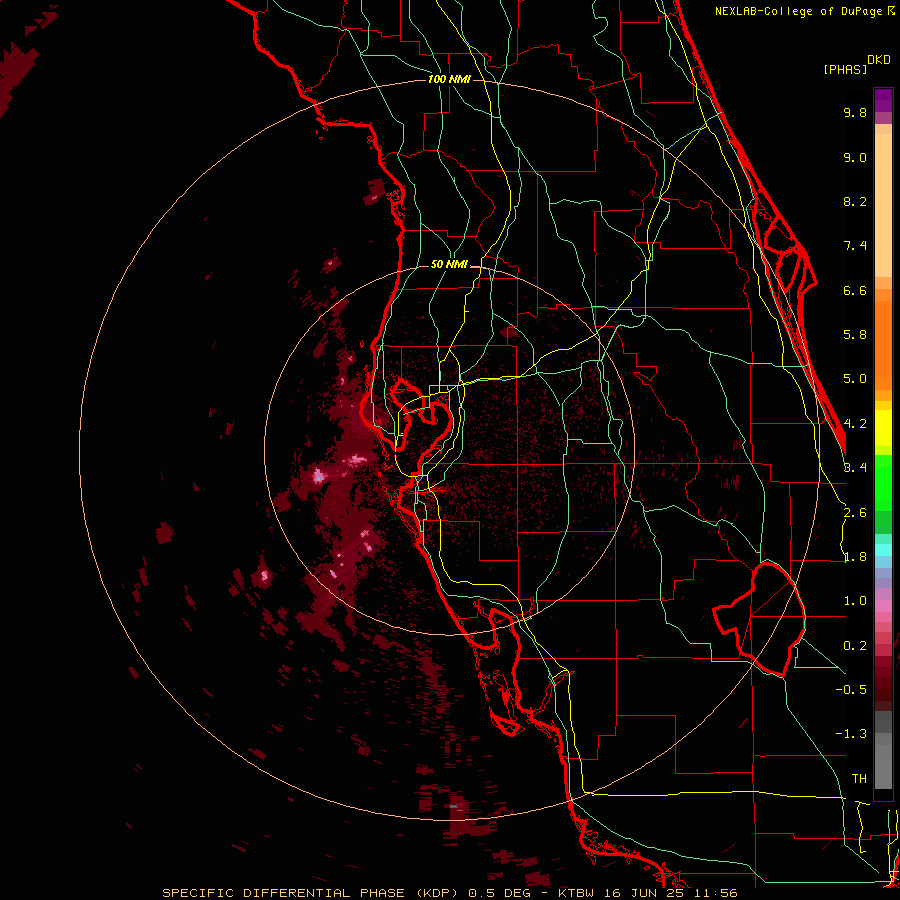Screen dimensions: 900x900
Task: Select the 5.0 value on color scale
Action: coord(855,379)
